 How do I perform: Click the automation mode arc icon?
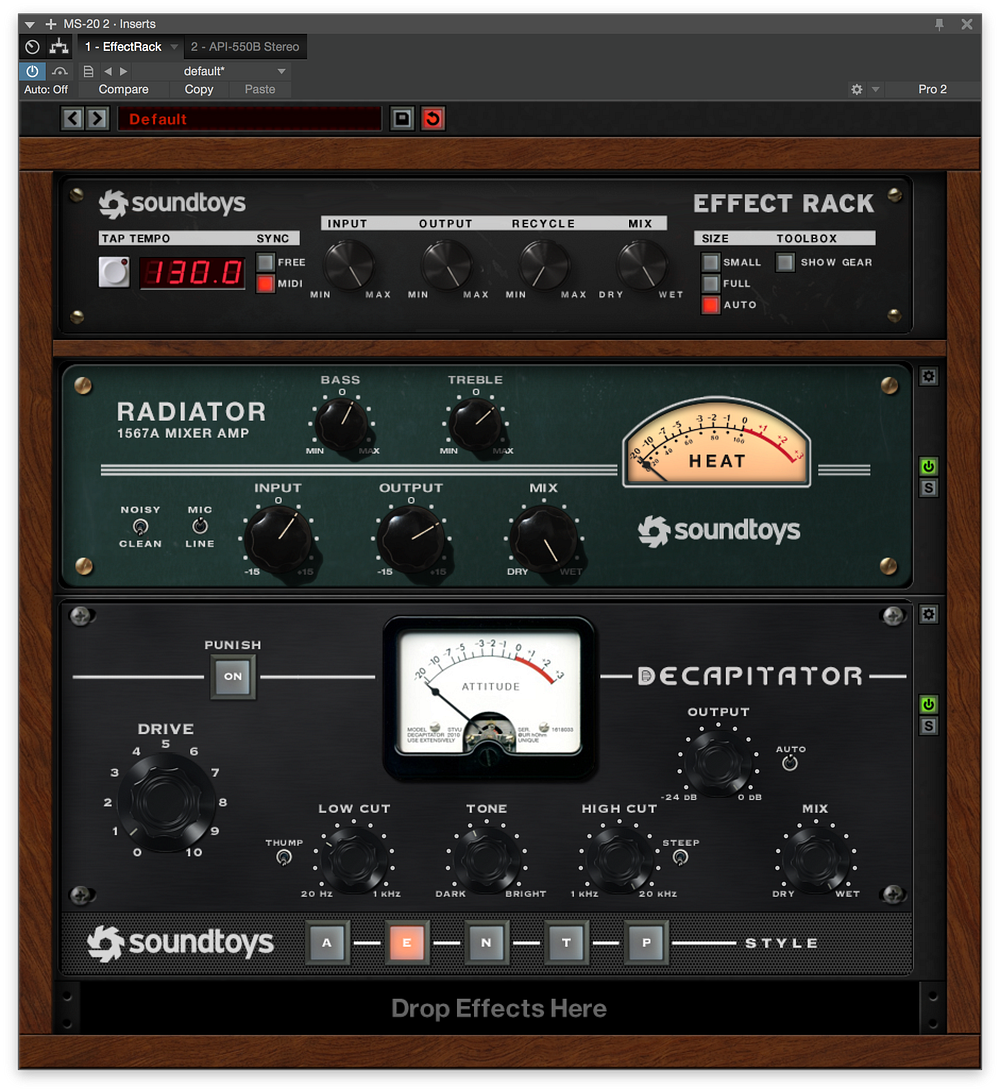[60, 71]
